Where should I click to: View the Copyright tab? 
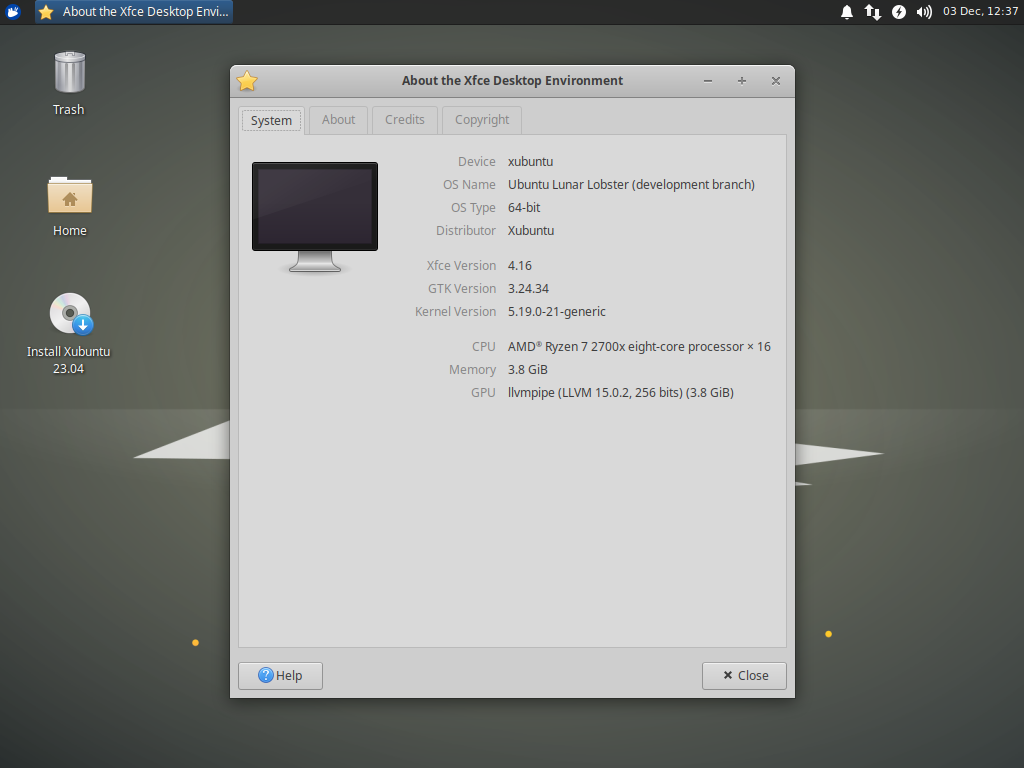[x=481, y=119]
